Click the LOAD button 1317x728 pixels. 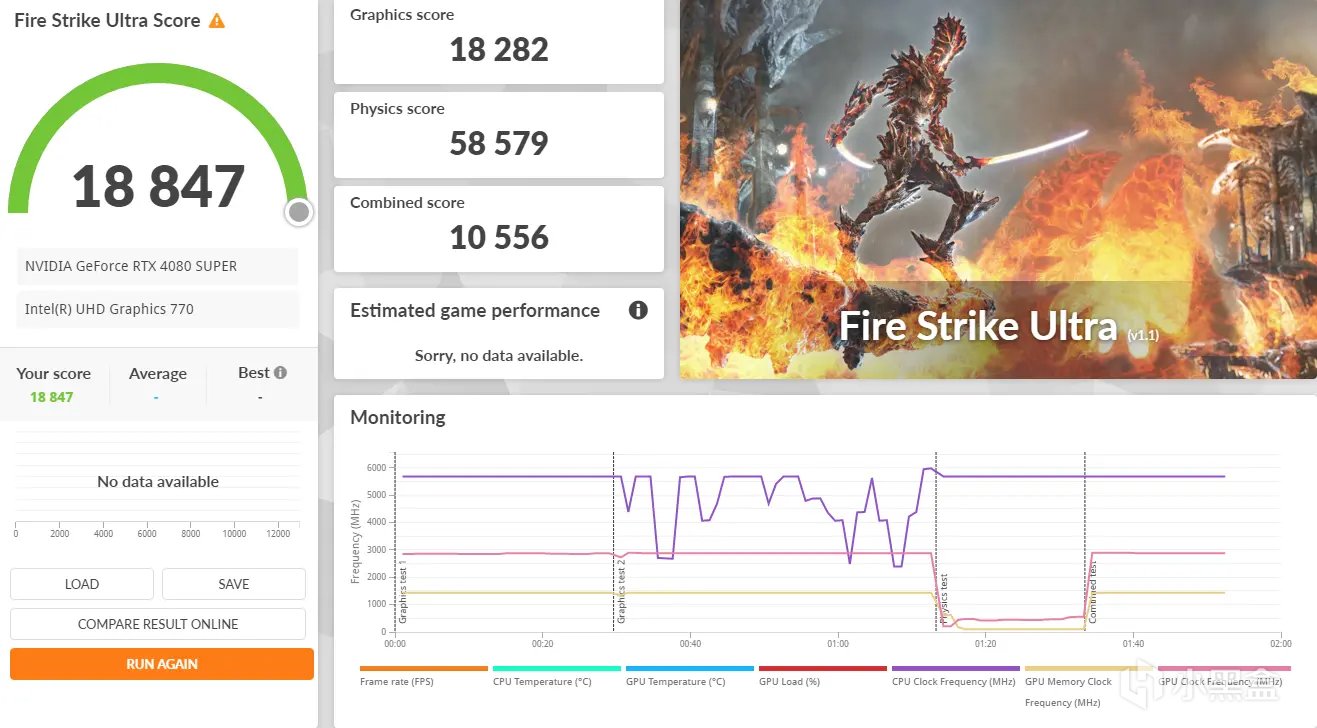82,584
